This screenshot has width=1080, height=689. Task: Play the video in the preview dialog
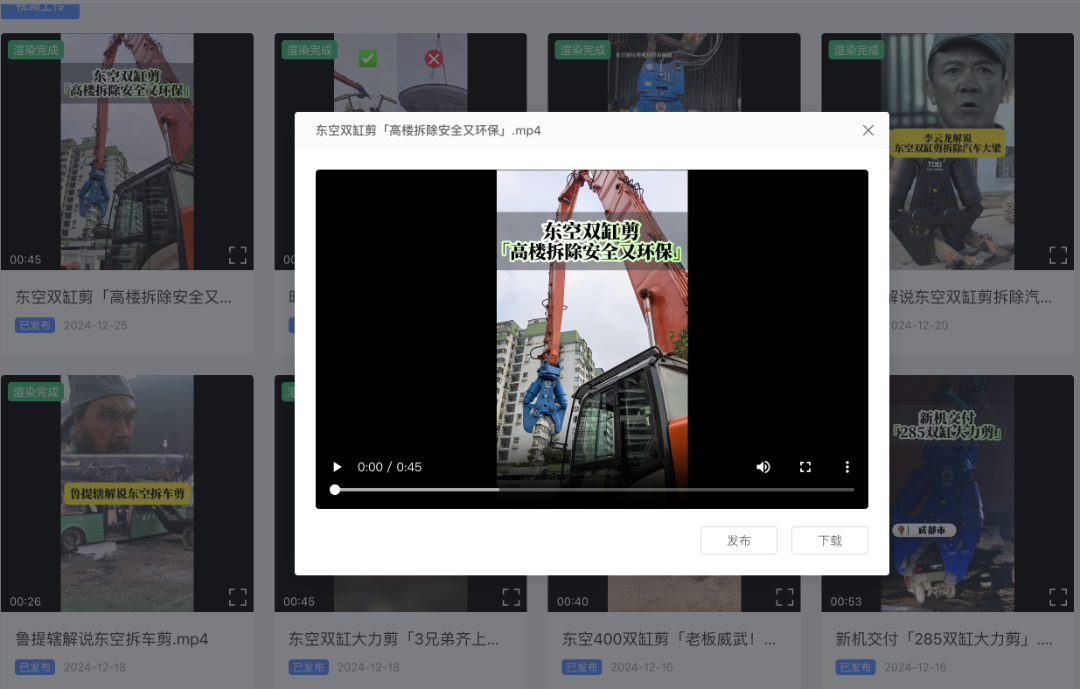click(337, 467)
